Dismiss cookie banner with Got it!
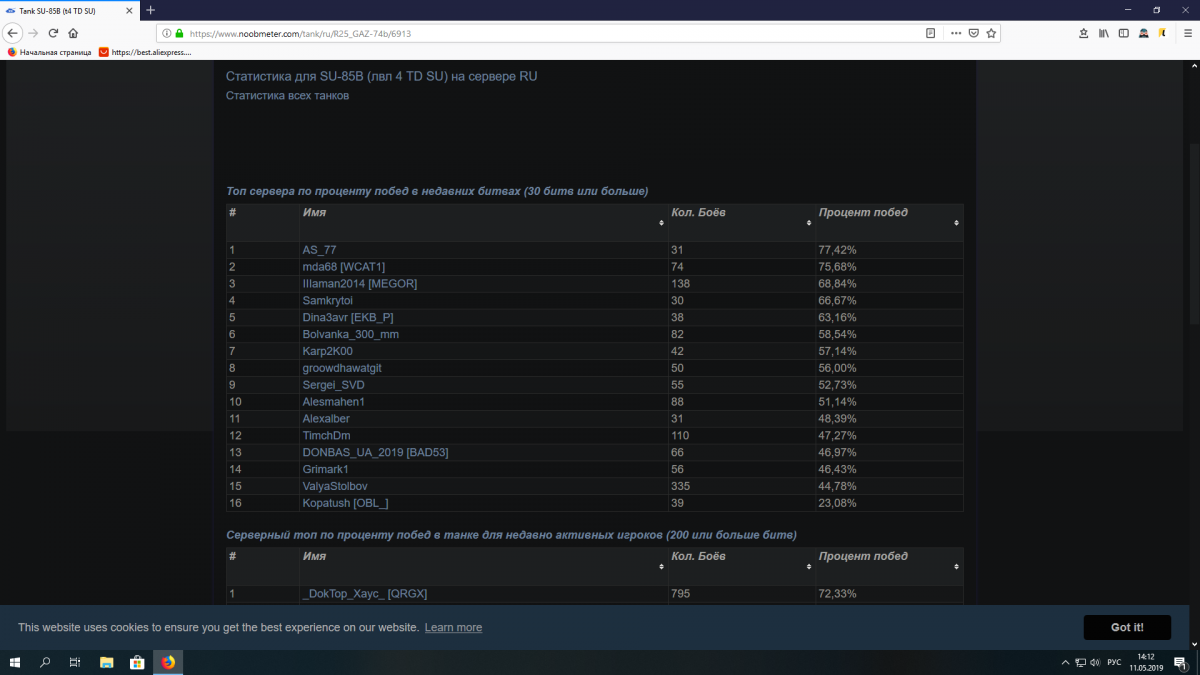Viewport: 1200px width, 675px height. coord(1126,627)
